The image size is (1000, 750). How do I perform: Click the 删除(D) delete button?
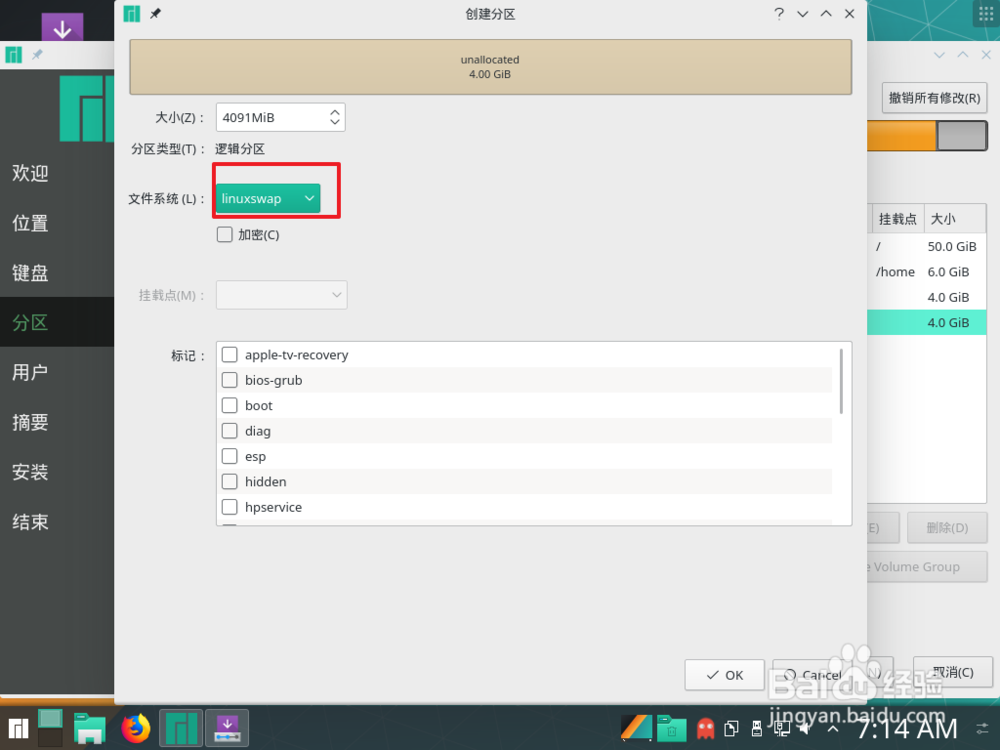pyautogui.click(x=947, y=528)
